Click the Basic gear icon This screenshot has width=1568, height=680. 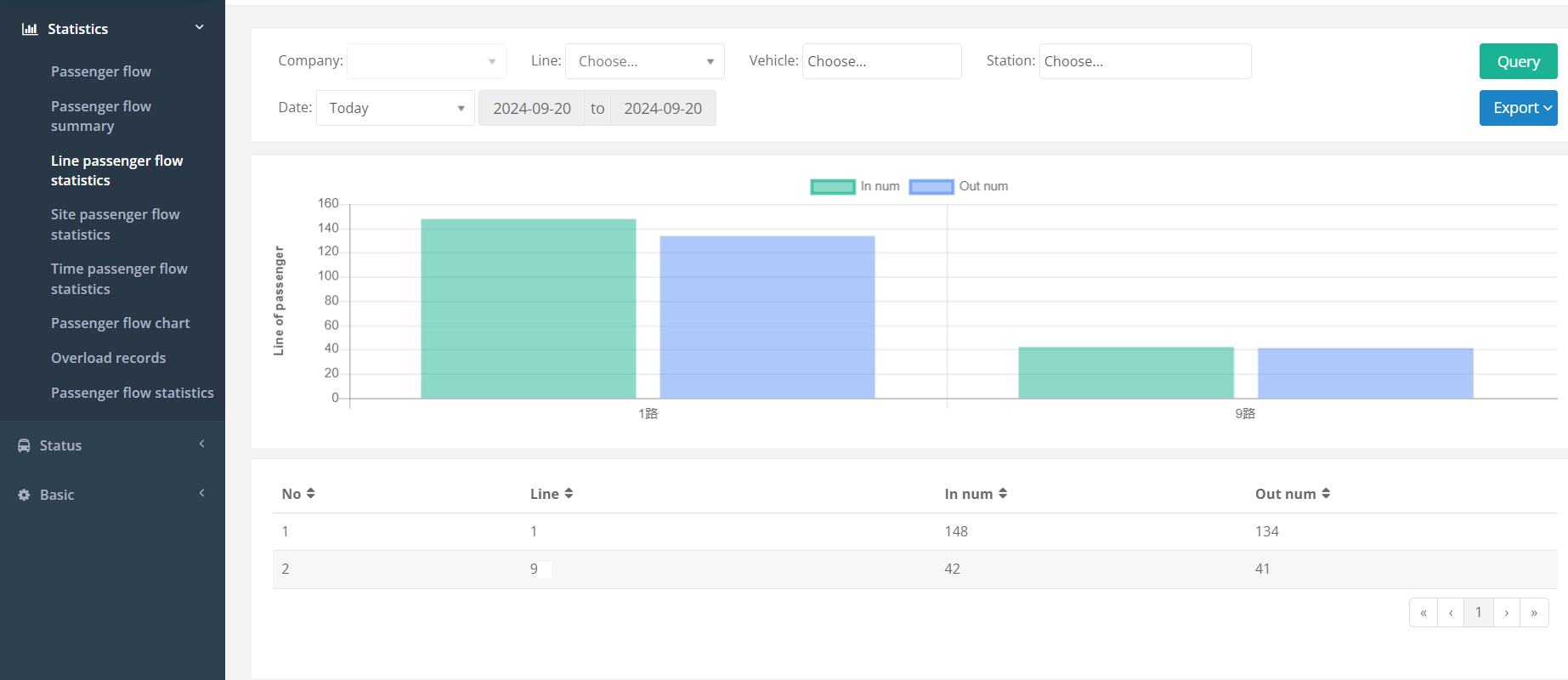click(24, 495)
